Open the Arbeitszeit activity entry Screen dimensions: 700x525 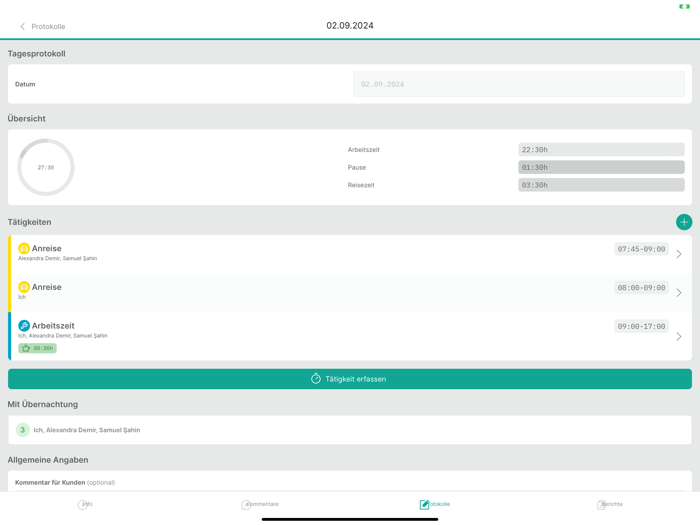click(x=350, y=336)
